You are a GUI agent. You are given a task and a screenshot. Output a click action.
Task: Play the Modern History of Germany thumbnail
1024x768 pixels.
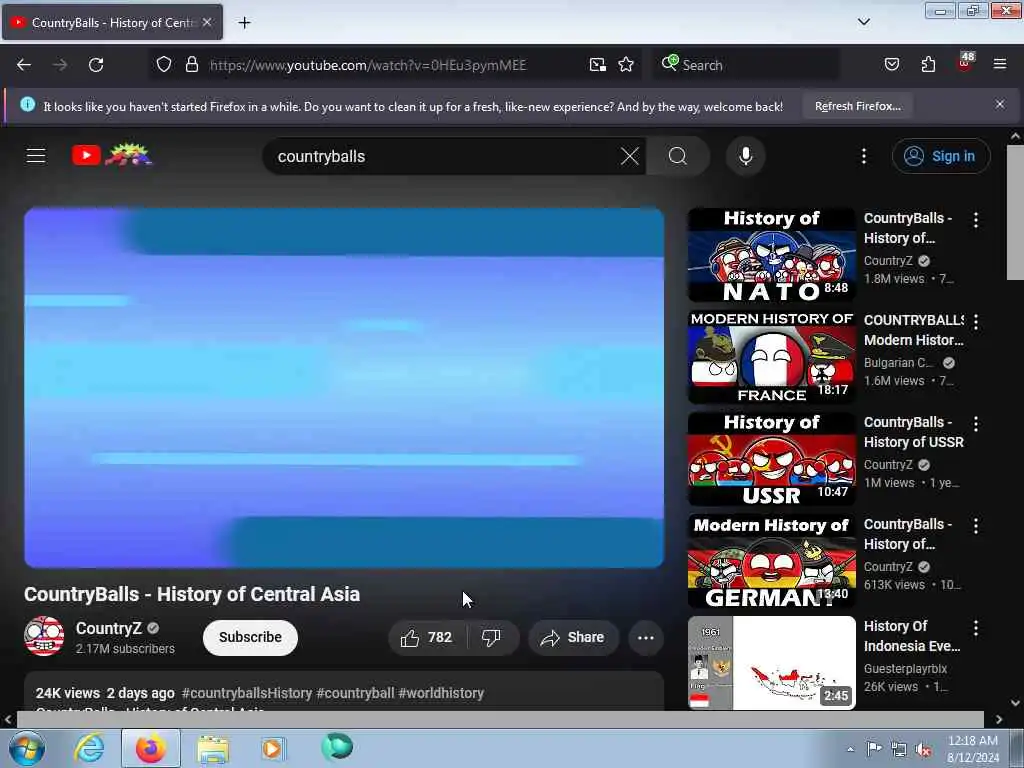[x=771, y=560]
